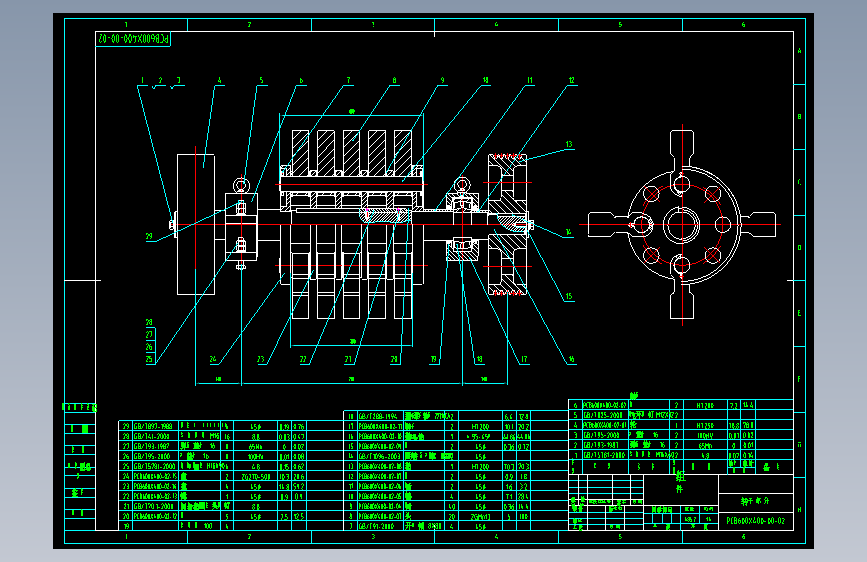Select part callout number 7 at the top
This screenshot has width=867, height=562.
pyautogui.click(x=348, y=81)
